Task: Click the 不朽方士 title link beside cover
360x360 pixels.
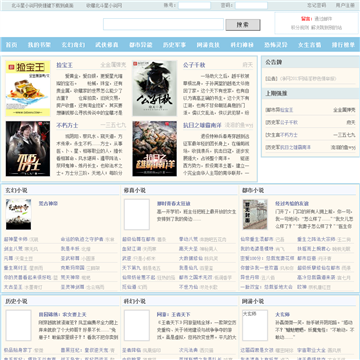Action: coord(67,125)
